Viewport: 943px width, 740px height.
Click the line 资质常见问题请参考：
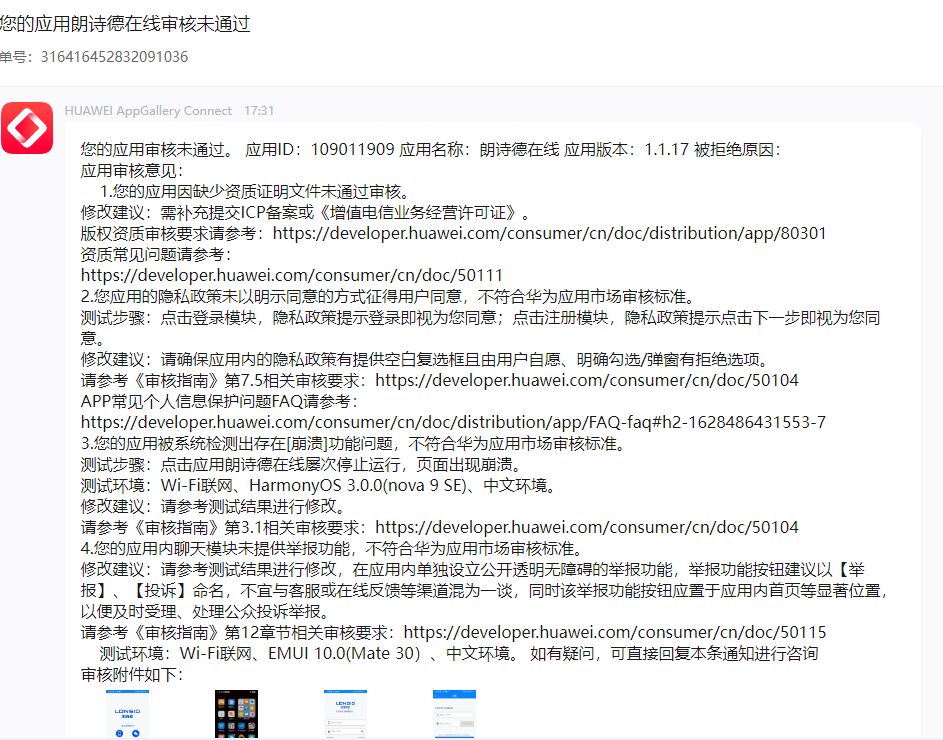pyautogui.click(x=156, y=254)
